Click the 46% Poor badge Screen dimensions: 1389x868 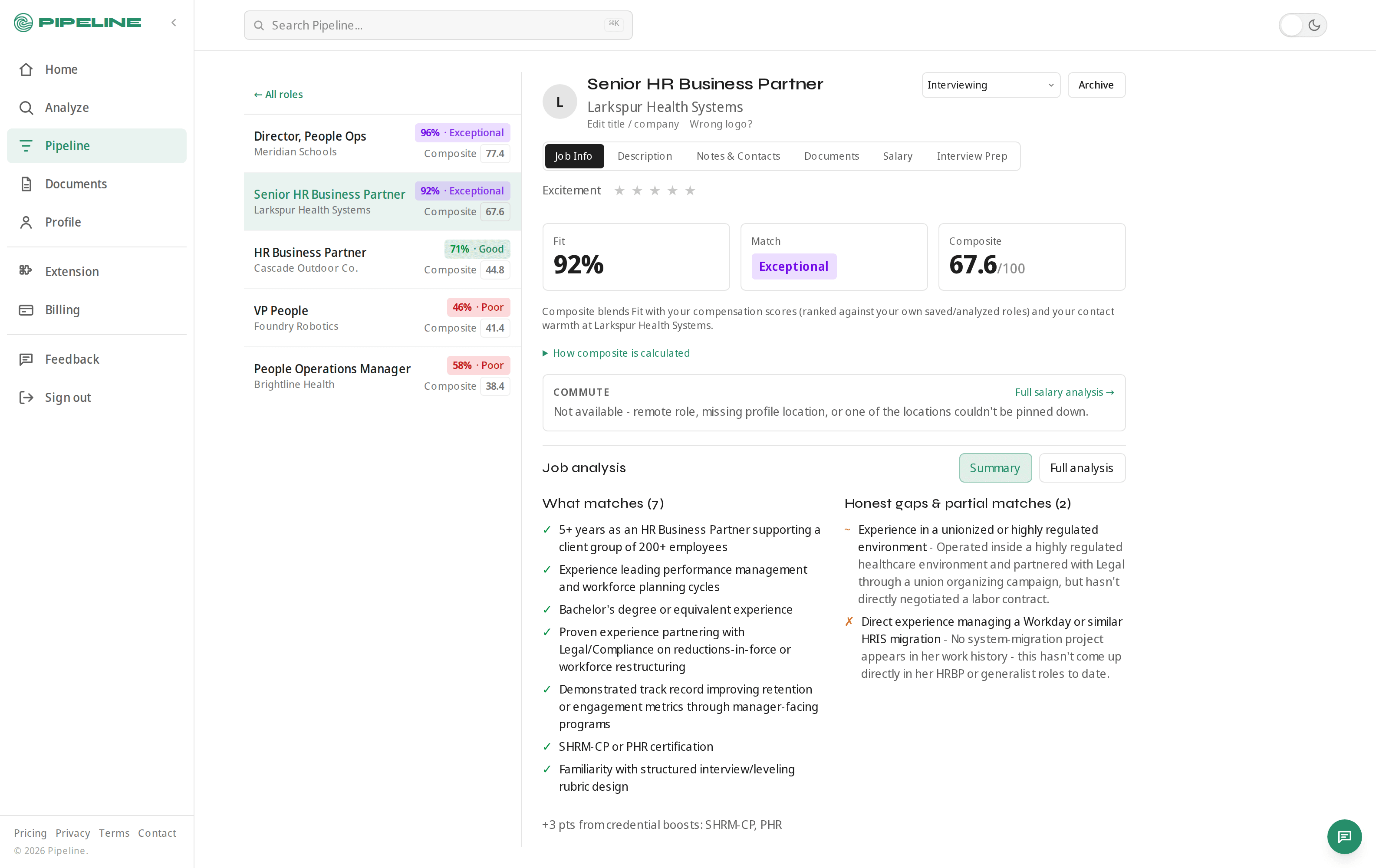[x=478, y=307]
